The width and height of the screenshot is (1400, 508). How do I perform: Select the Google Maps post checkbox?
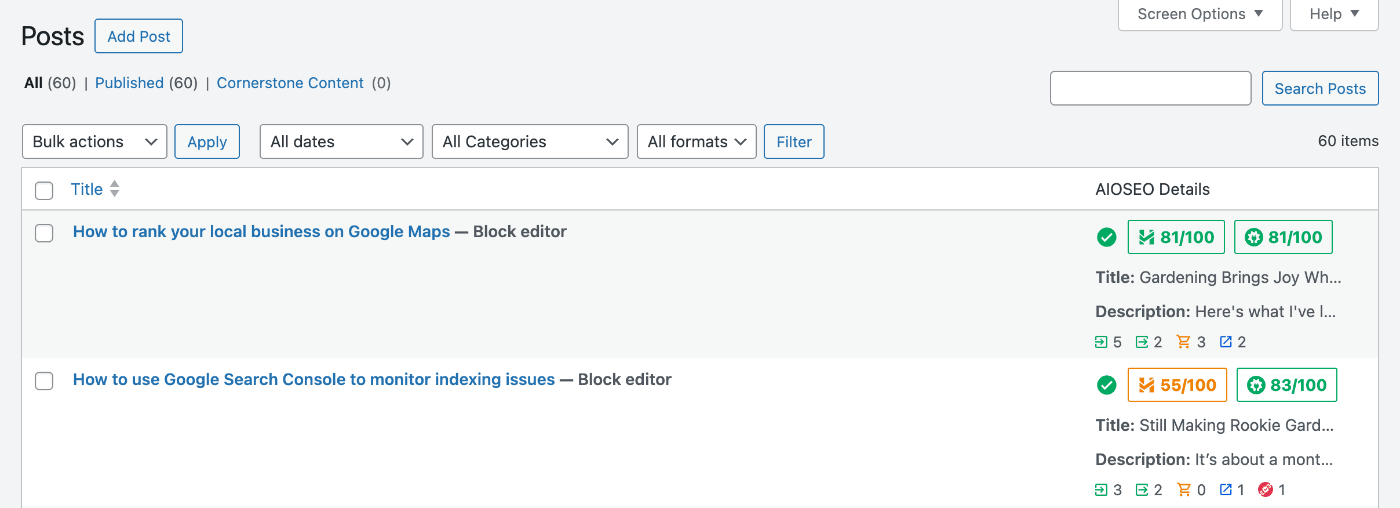(x=44, y=233)
